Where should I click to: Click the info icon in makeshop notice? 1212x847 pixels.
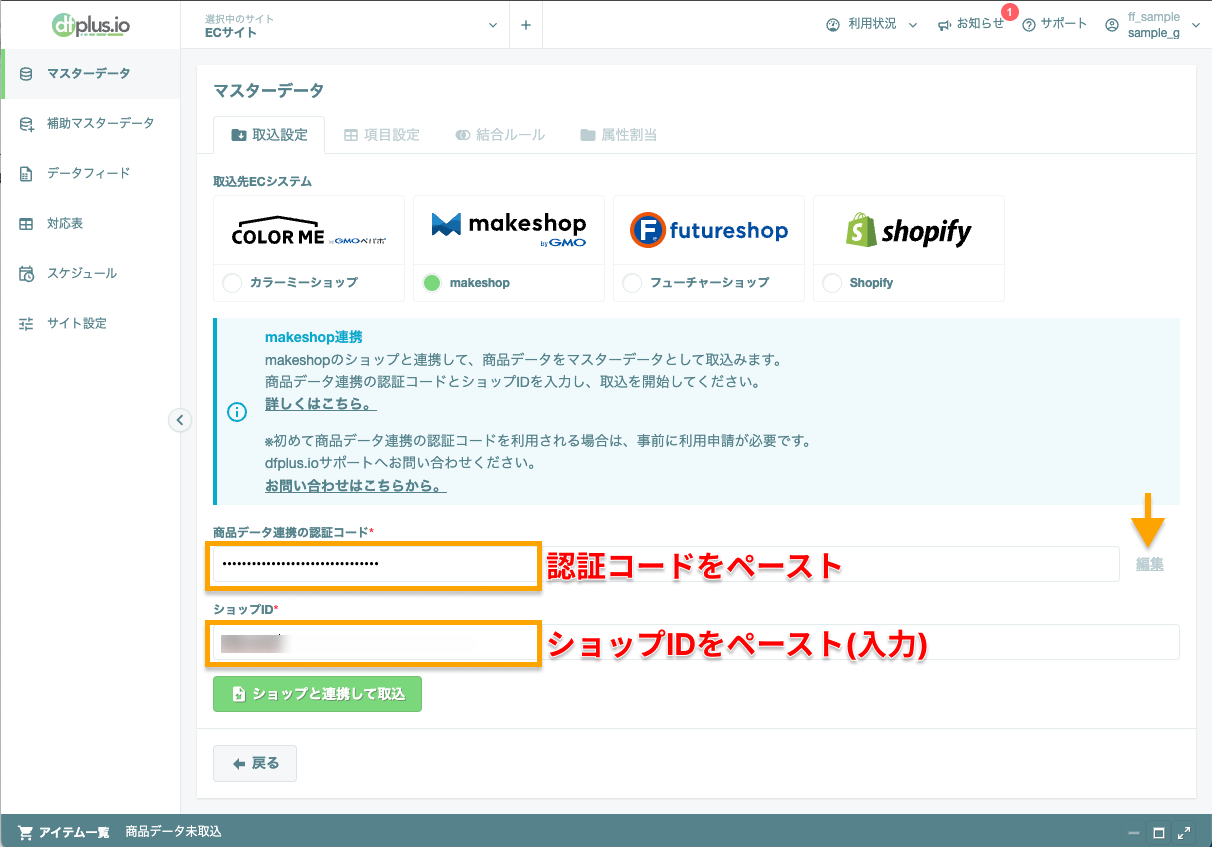pos(237,412)
